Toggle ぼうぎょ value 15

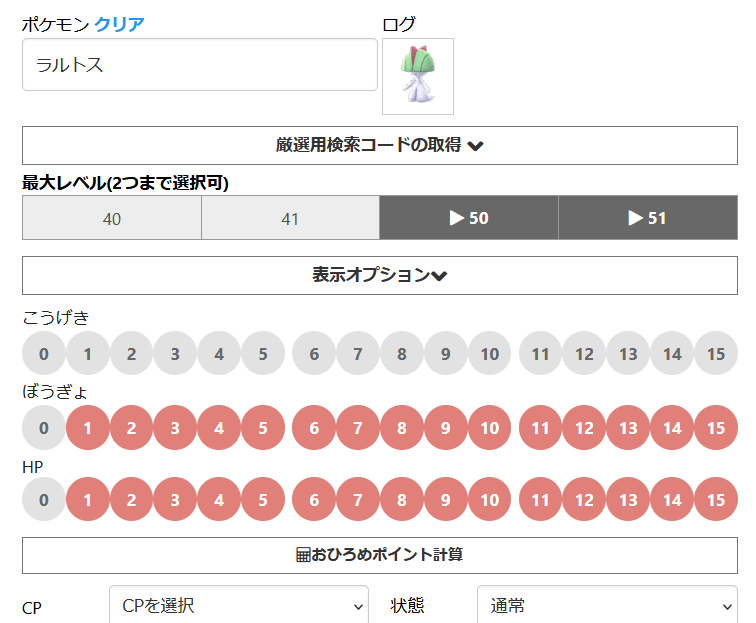(x=716, y=427)
